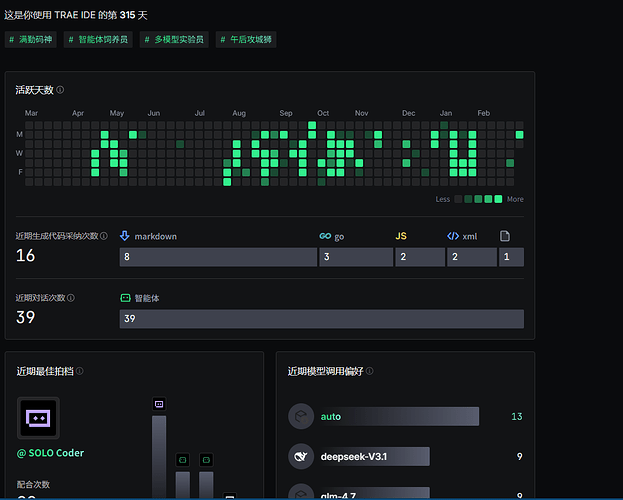Click the generic file document icon
Viewport: 623px width, 500px height.
pyautogui.click(x=505, y=236)
